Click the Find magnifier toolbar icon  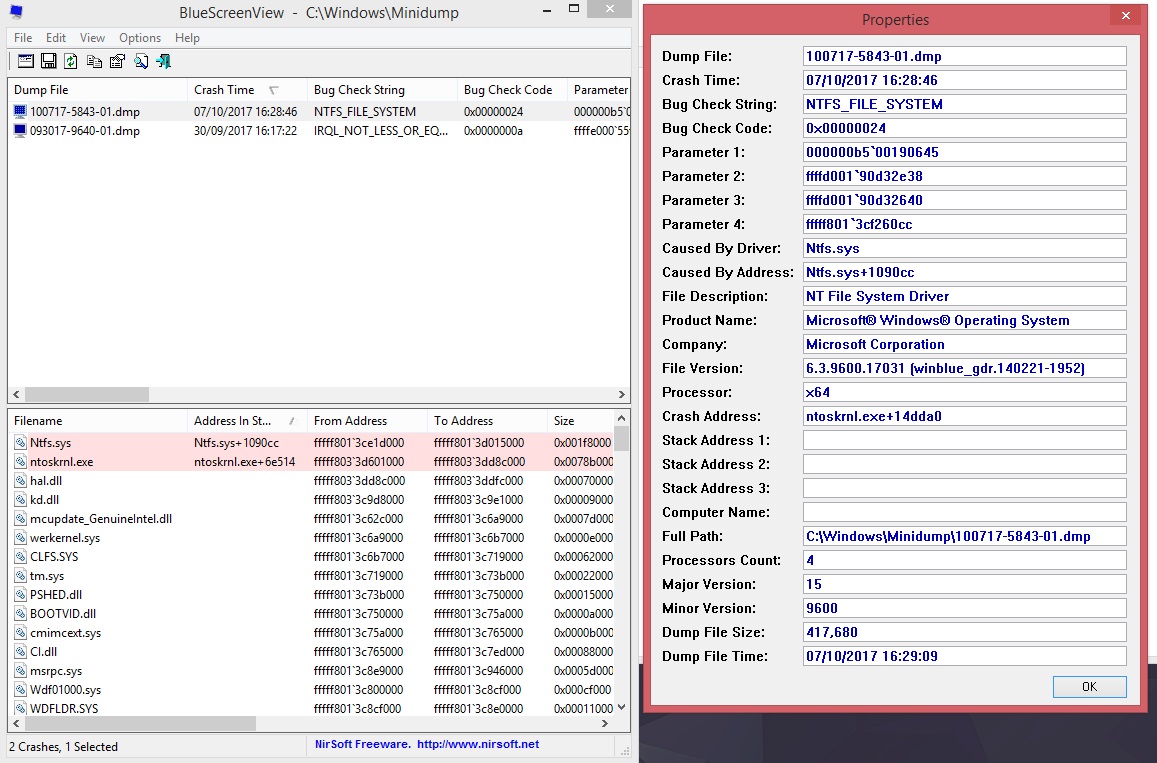(140, 61)
